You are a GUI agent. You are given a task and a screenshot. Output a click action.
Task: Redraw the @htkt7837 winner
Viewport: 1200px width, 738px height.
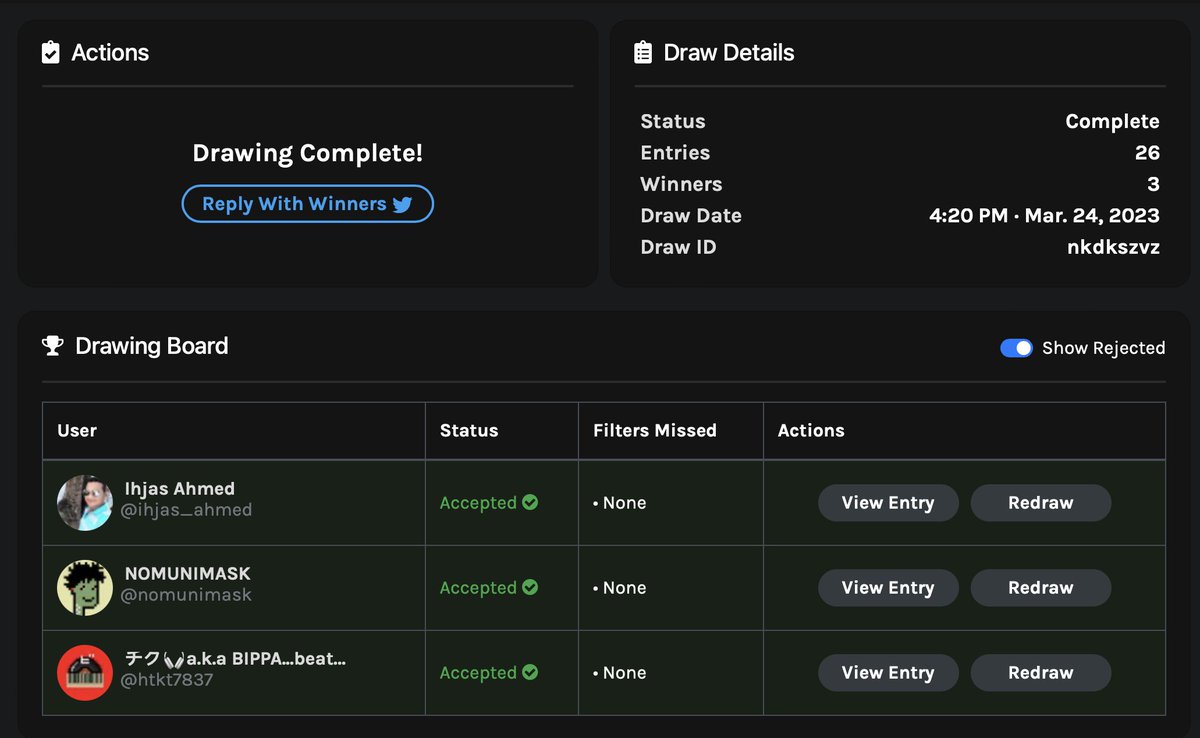1041,673
